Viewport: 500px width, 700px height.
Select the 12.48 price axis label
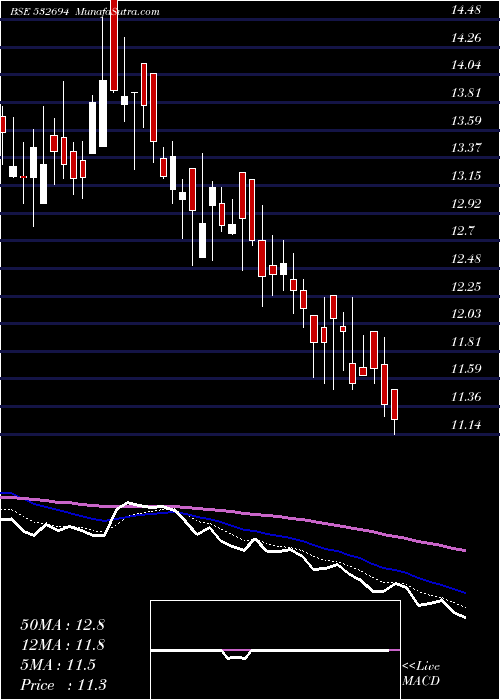(x=466, y=259)
